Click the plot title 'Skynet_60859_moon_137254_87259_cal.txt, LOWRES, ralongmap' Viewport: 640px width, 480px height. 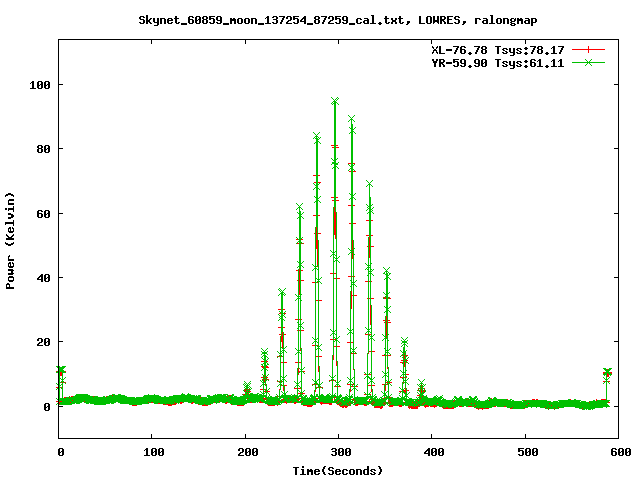click(338, 20)
